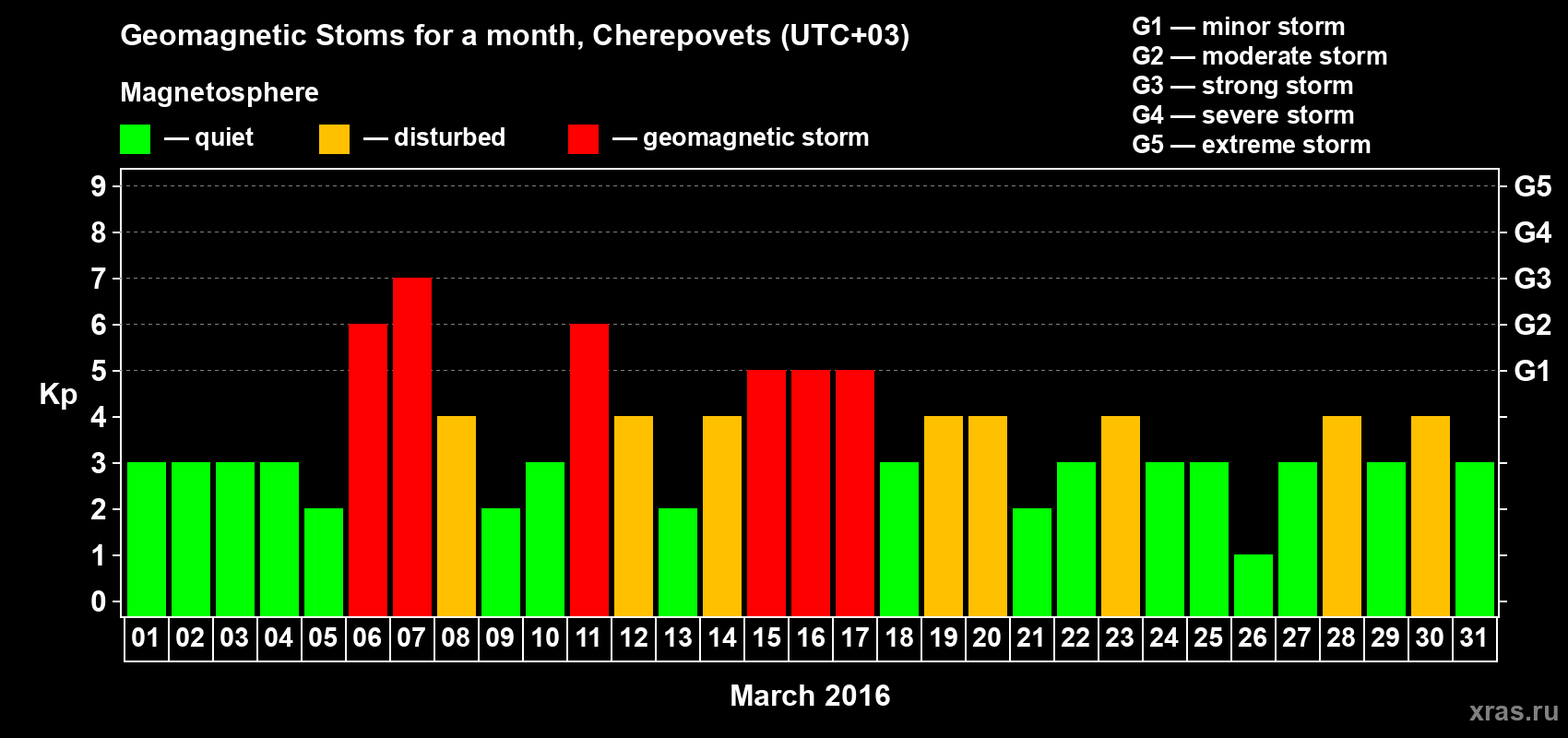Click the green bar for day 05
This screenshot has height=738, width=1568.
pyautogui.click(x=324, y=563)
